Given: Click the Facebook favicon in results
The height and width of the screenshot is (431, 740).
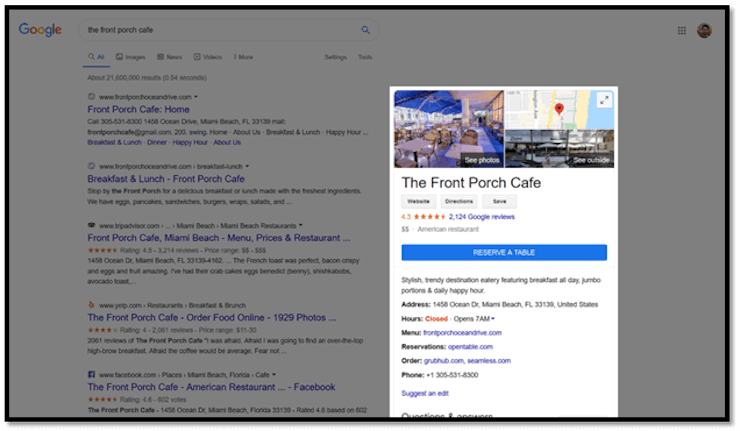Looking at the screenshot, I should pyautogui.click(x=91, y=374).
